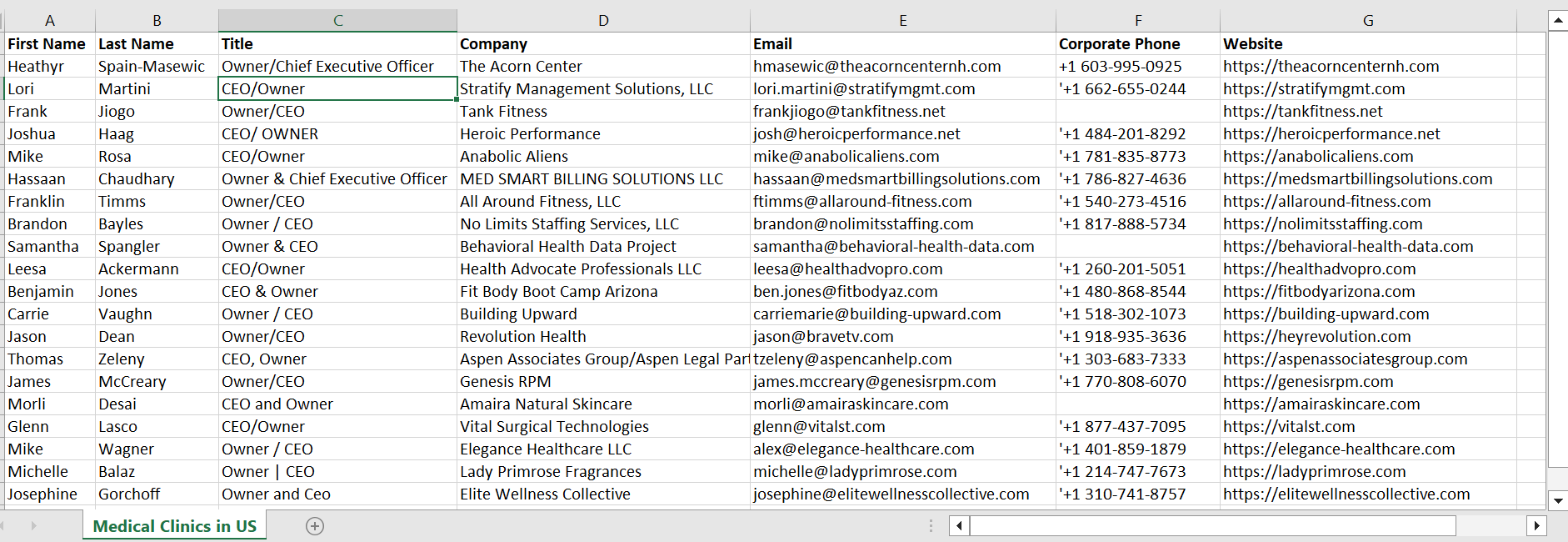Select Gorchoff last name cell
Screen dimensions: 1568x542
[157, 494]
